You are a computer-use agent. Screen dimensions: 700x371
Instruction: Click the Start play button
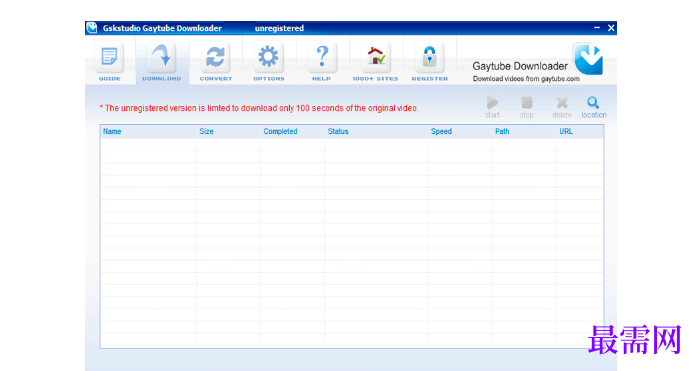[x=492, y=107]
